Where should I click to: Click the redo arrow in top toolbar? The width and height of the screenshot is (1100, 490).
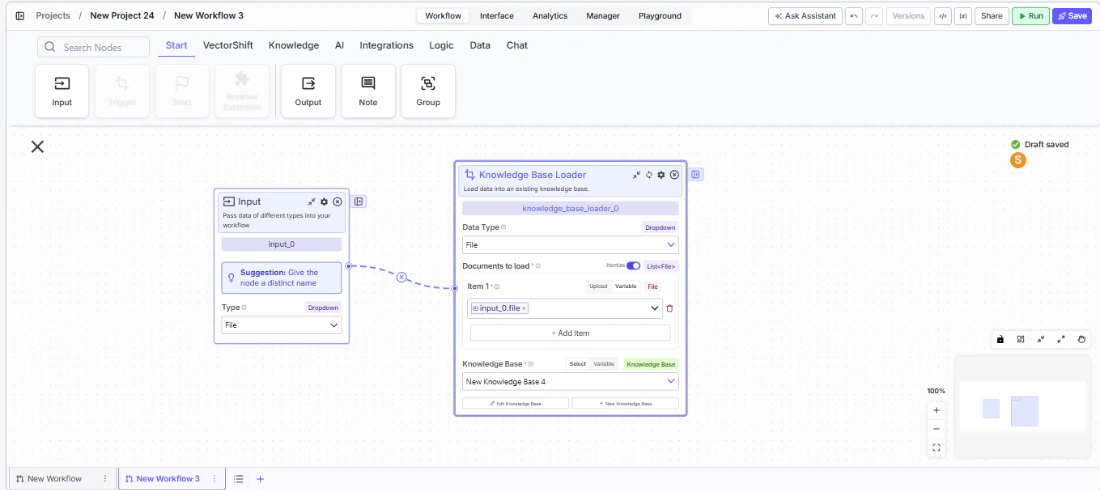click(x=874, y=16)
